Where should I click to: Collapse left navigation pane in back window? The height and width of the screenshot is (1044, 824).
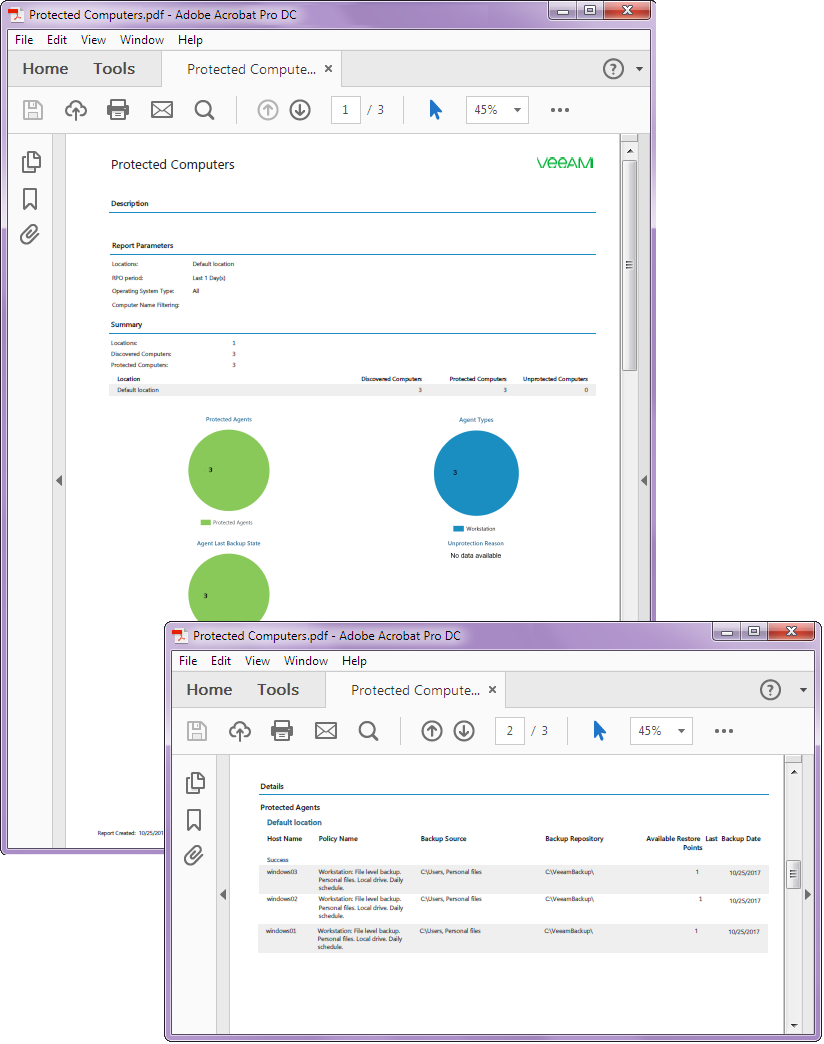[59, 480]
